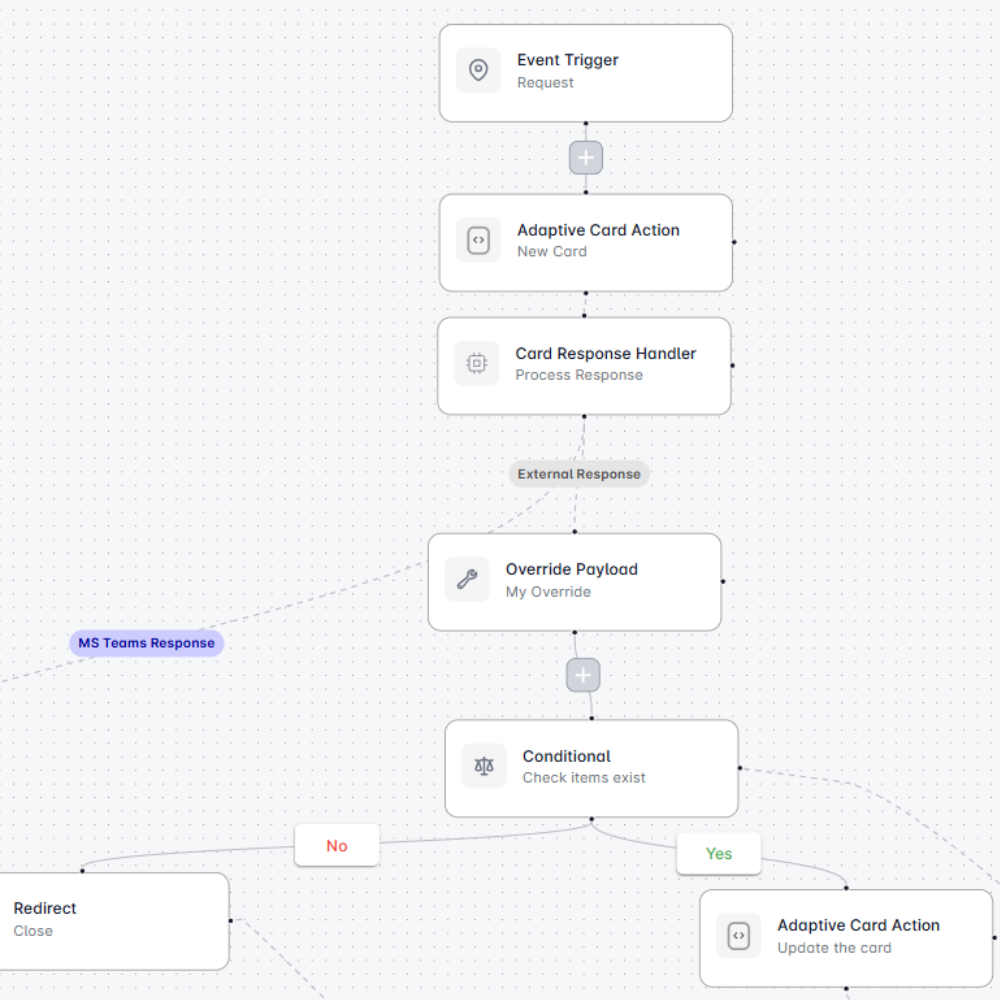This screenshot has height=1000, width=1000.
Task: Click the 'Check items exist' subtitle text
Action: pos(584,778)
